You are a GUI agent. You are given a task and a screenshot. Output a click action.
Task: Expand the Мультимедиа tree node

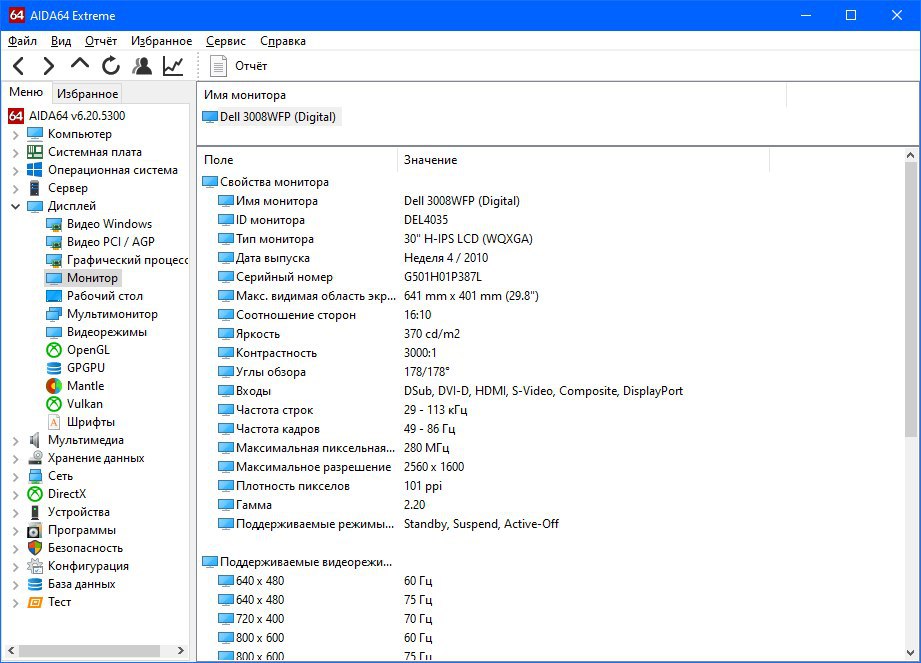point(15,441)
